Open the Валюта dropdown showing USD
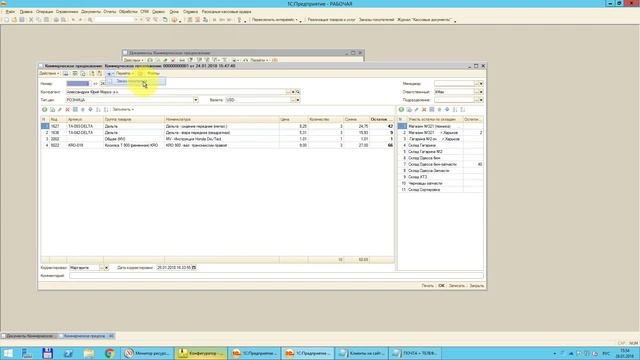The width and height of the screenshot is (640, 360). tap(298, 100)
